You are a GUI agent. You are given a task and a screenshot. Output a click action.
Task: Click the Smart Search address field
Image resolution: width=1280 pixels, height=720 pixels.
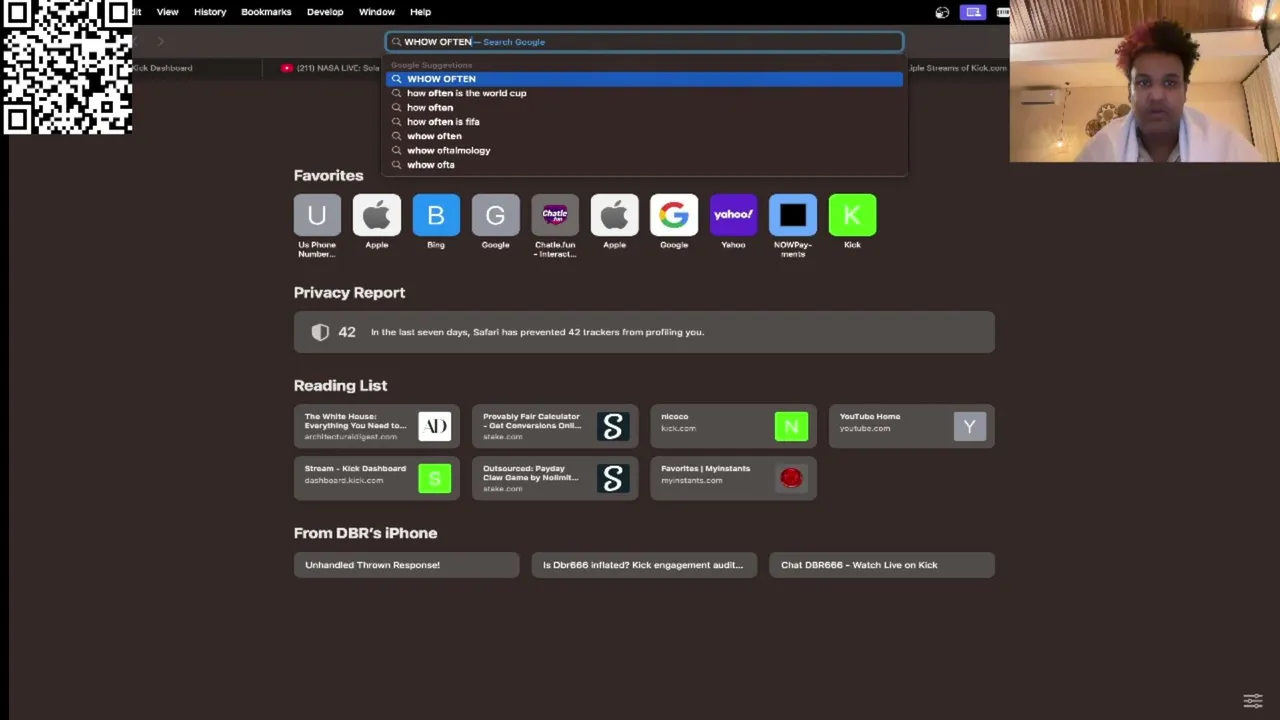tap(645, 42)
